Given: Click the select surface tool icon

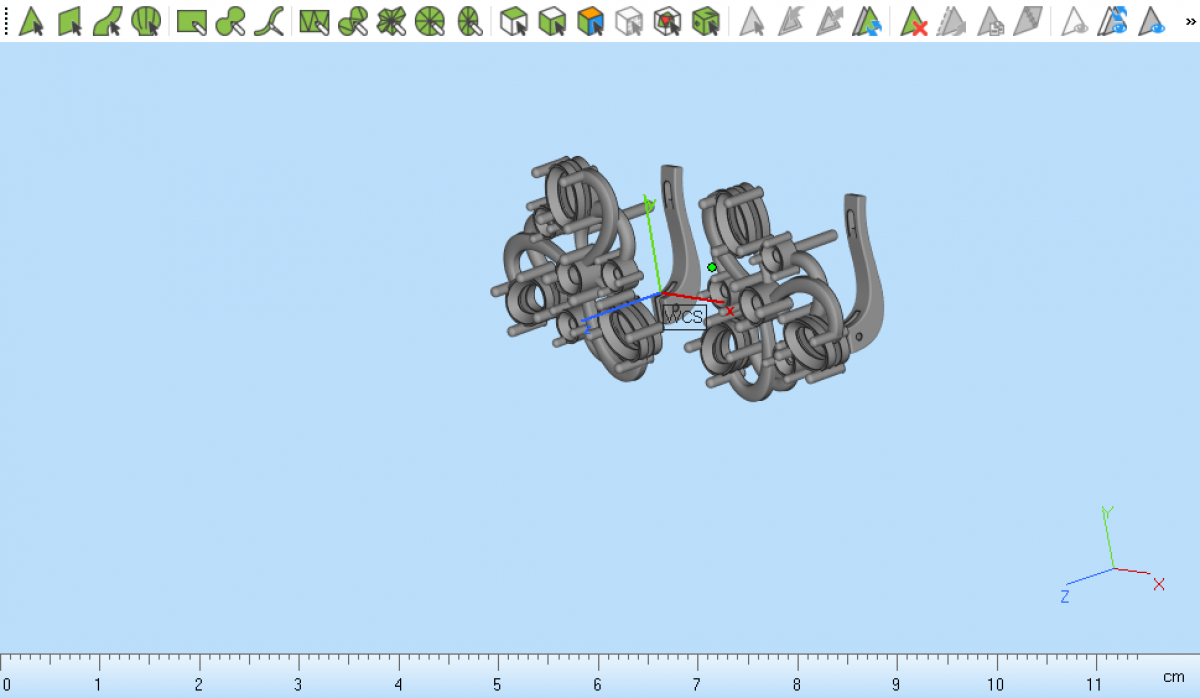Looking at the screenshot, I should pyautogui.click(x=70, y=21).
